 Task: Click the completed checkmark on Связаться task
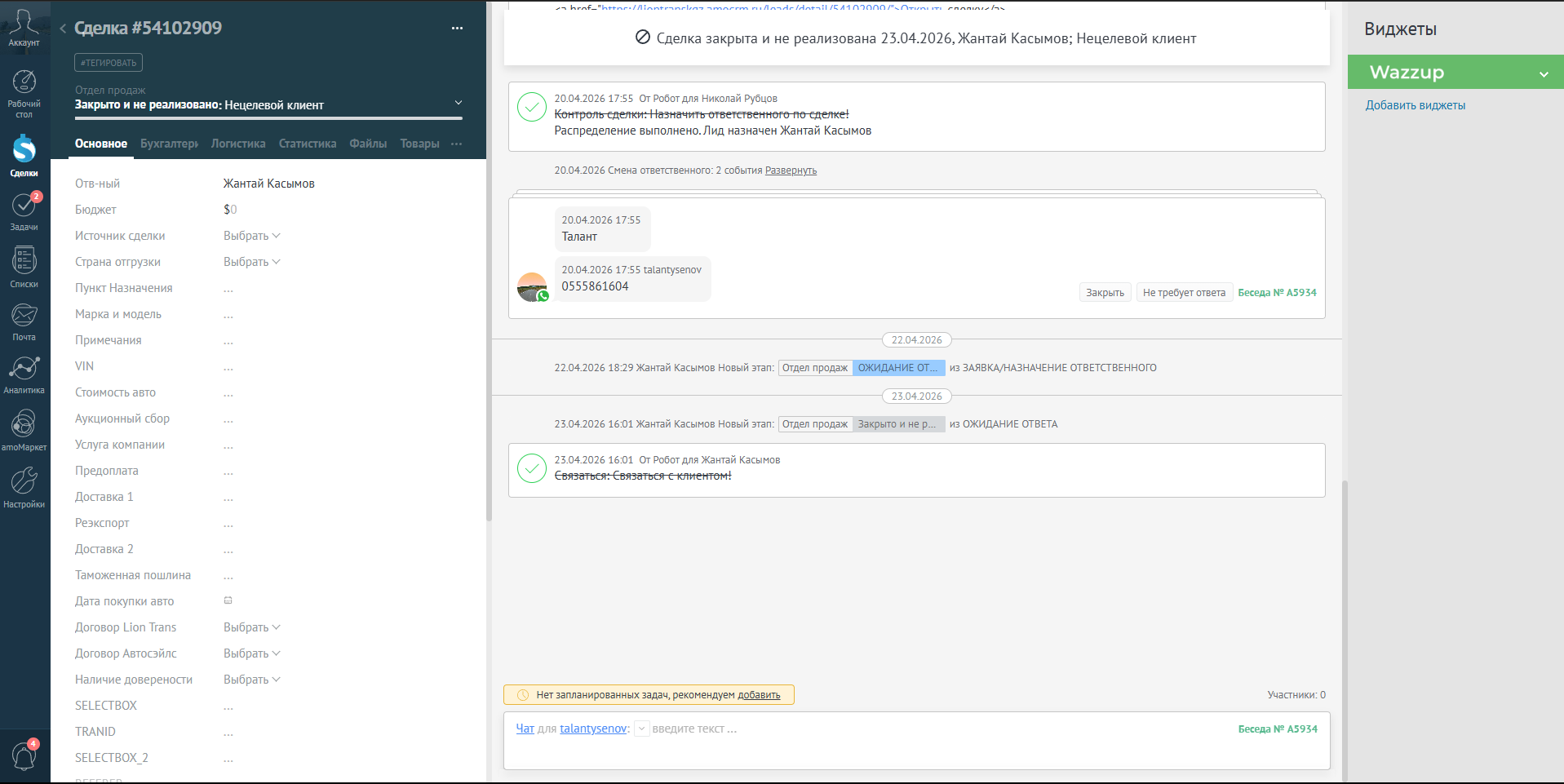pyautogui.click(x=532, y=468)
